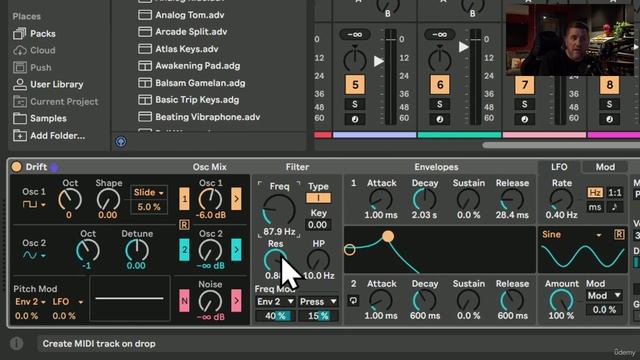Solo track 7

pyautogui.click(x=524, y=104)
